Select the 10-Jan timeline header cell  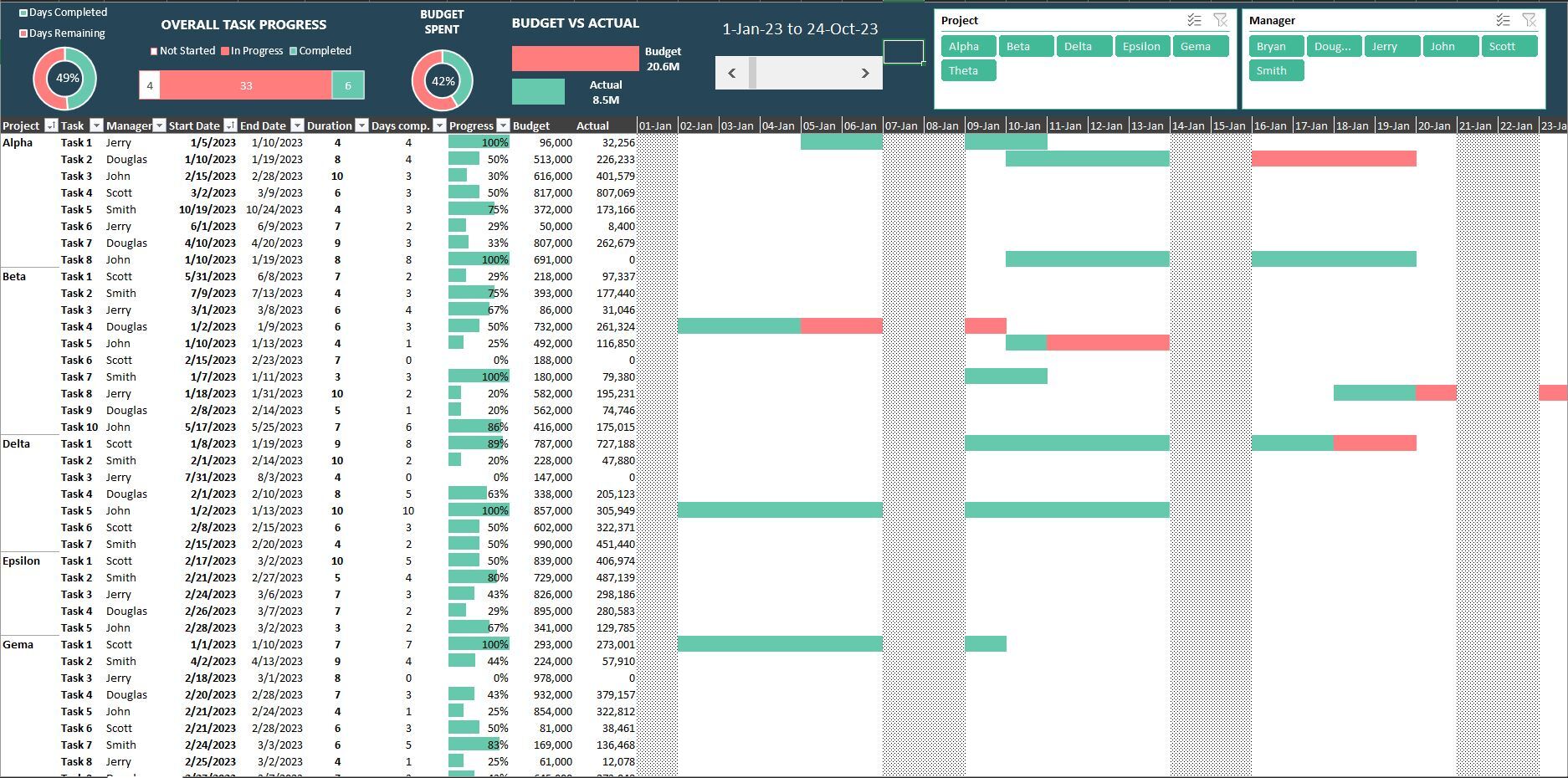click(1026, 125)
